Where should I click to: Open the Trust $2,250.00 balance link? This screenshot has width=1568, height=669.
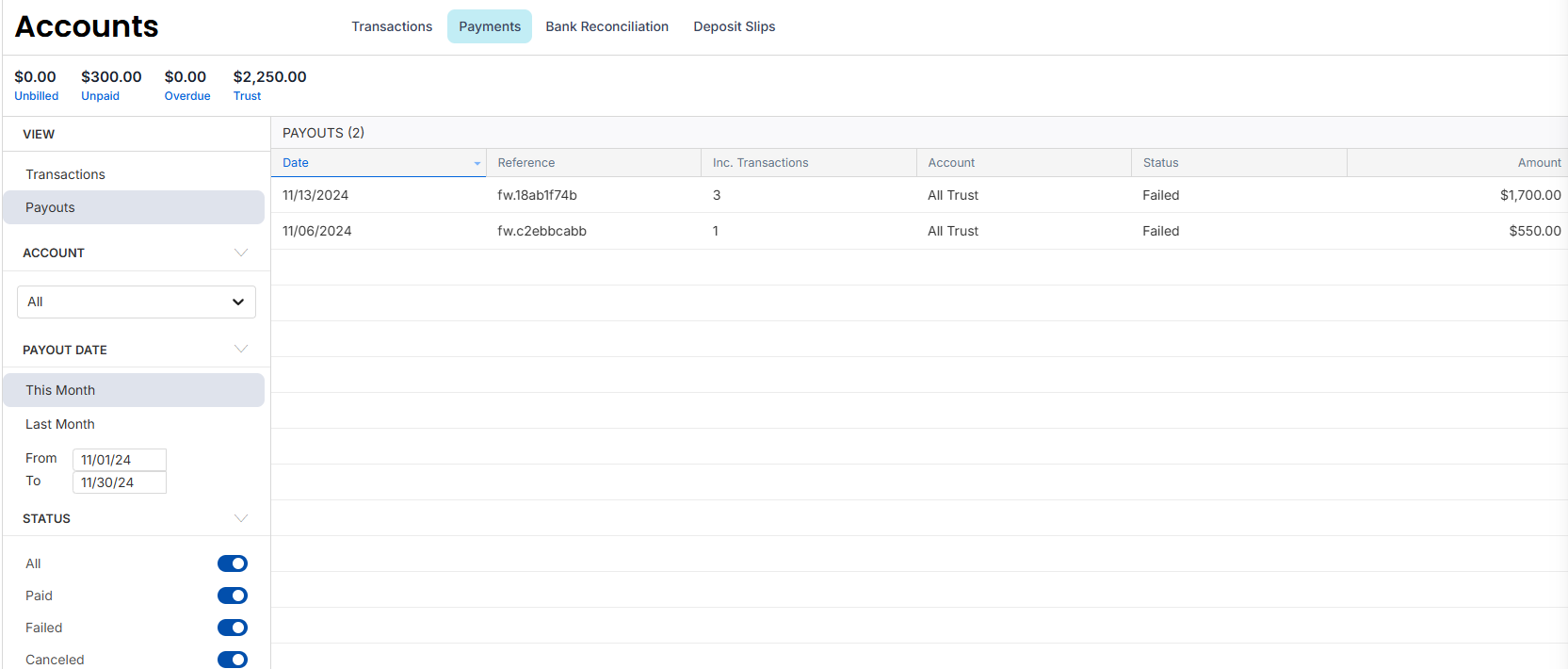point(247,96)
